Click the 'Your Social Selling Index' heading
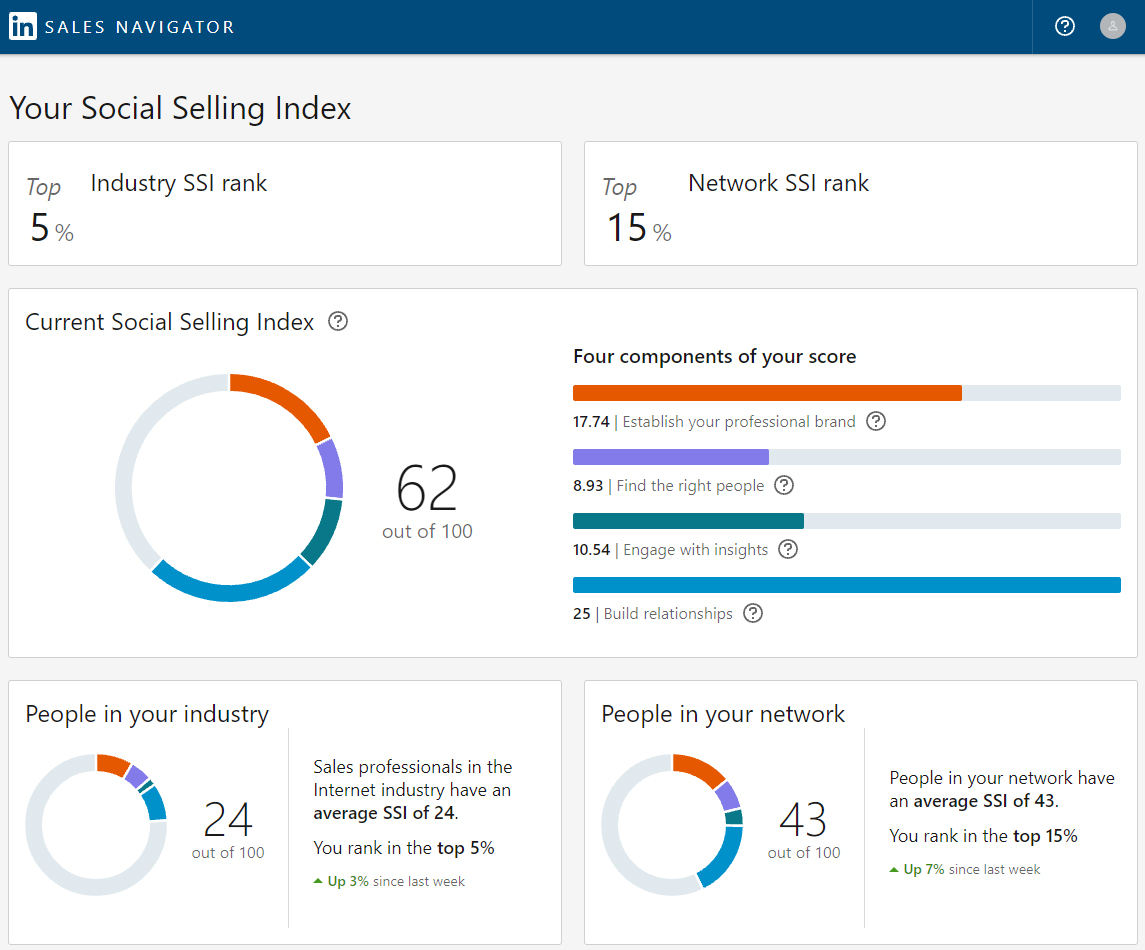 180,108
